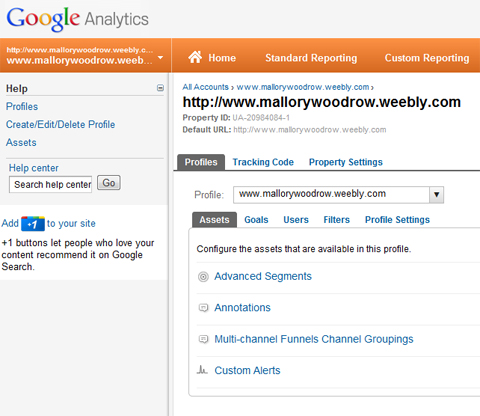The image size is (480, 416).
Task: Click the Search help center field
Action: 51,184
